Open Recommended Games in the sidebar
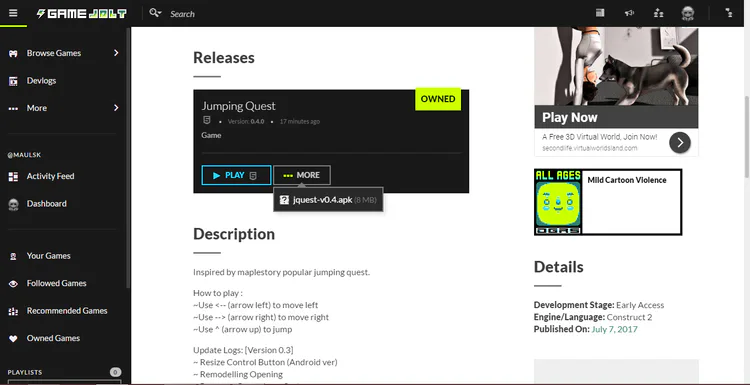The width and height of the screenshot is (750, 385). point(67,310)
